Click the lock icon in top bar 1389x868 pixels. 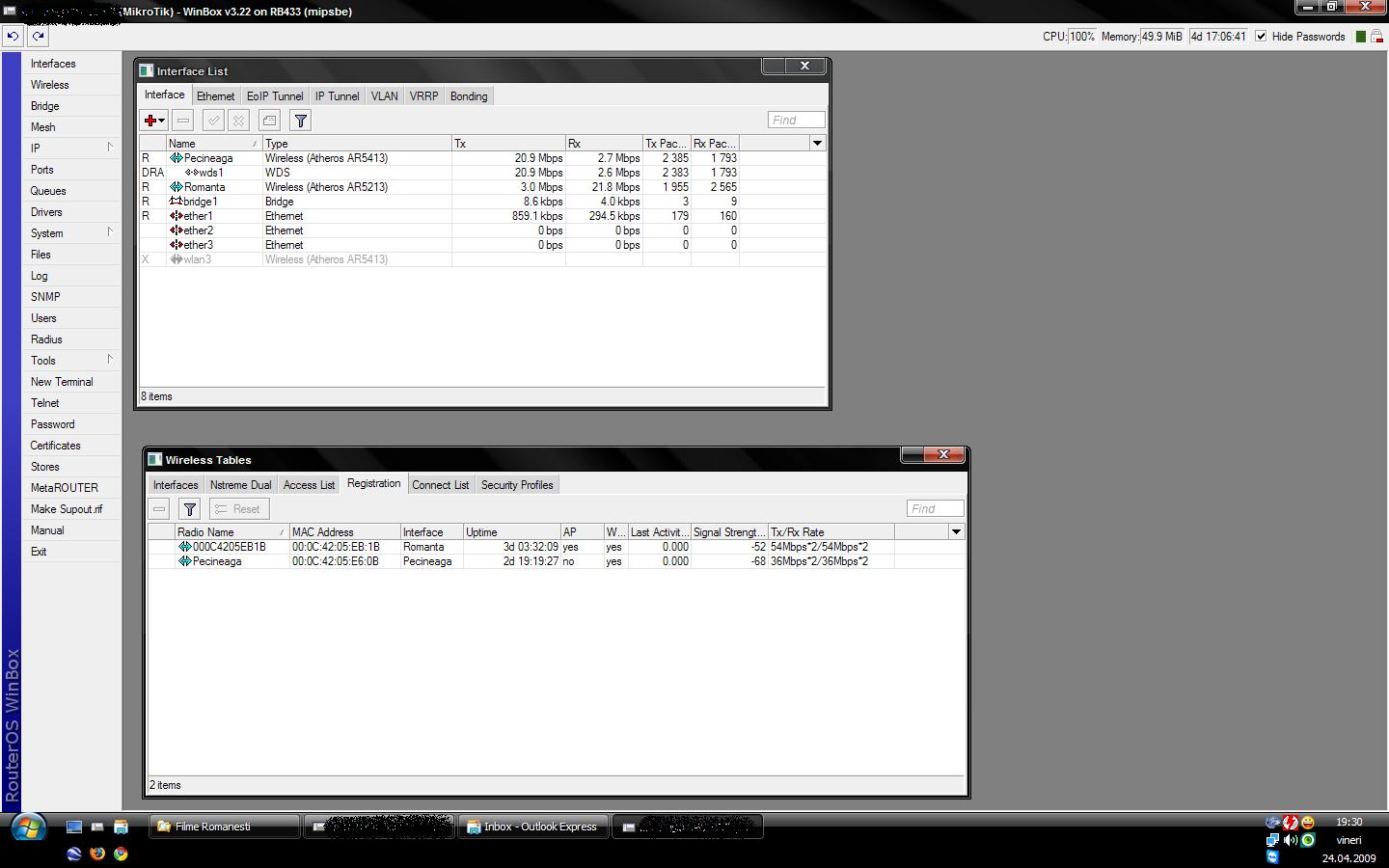point(1377,37)
